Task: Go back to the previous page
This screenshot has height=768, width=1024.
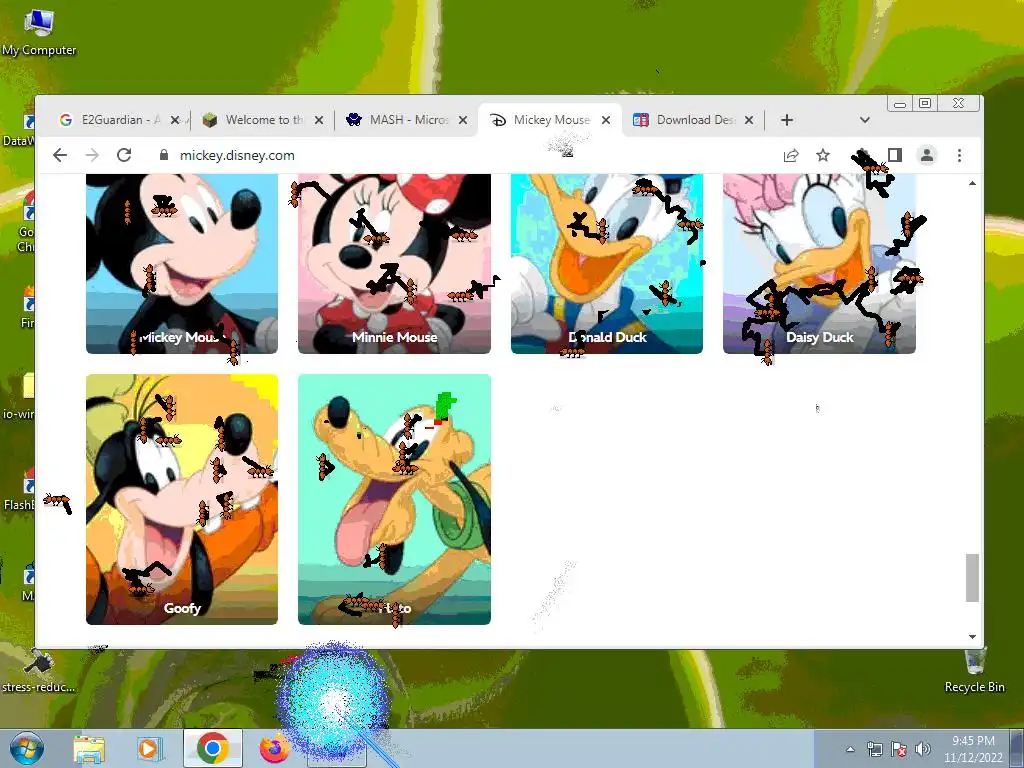Action: tap(59, 155)
